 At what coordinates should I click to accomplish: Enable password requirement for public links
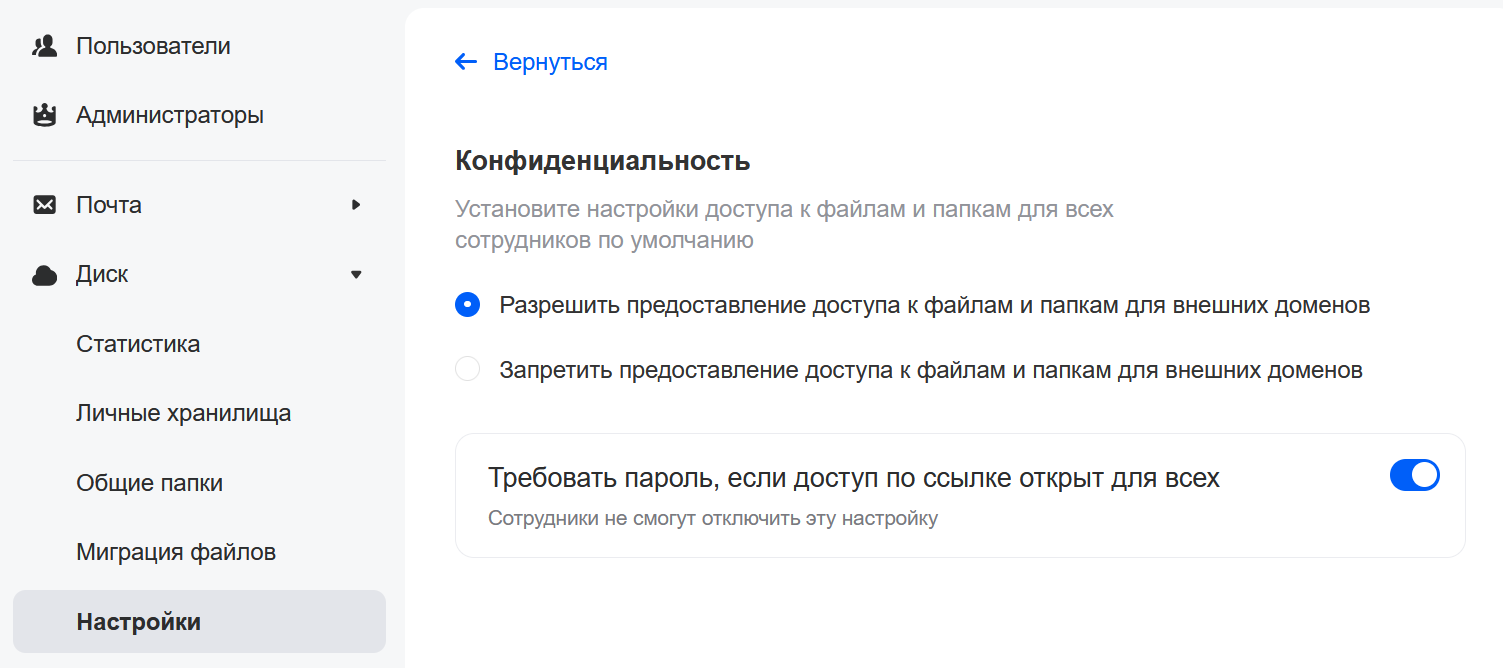tap(1414, 475)
